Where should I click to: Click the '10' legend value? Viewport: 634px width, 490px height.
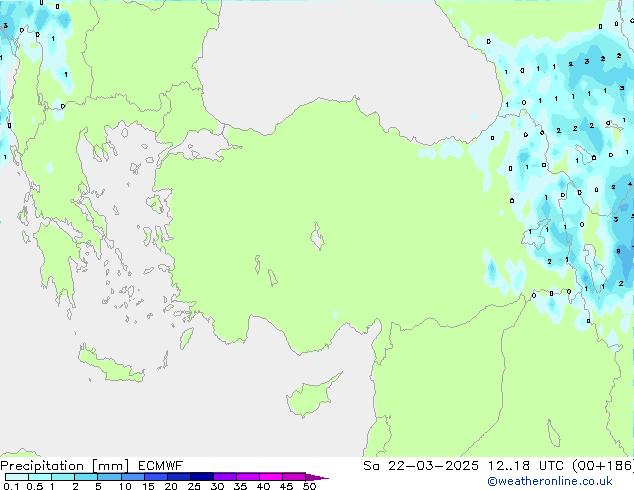(x=125, y=486)
